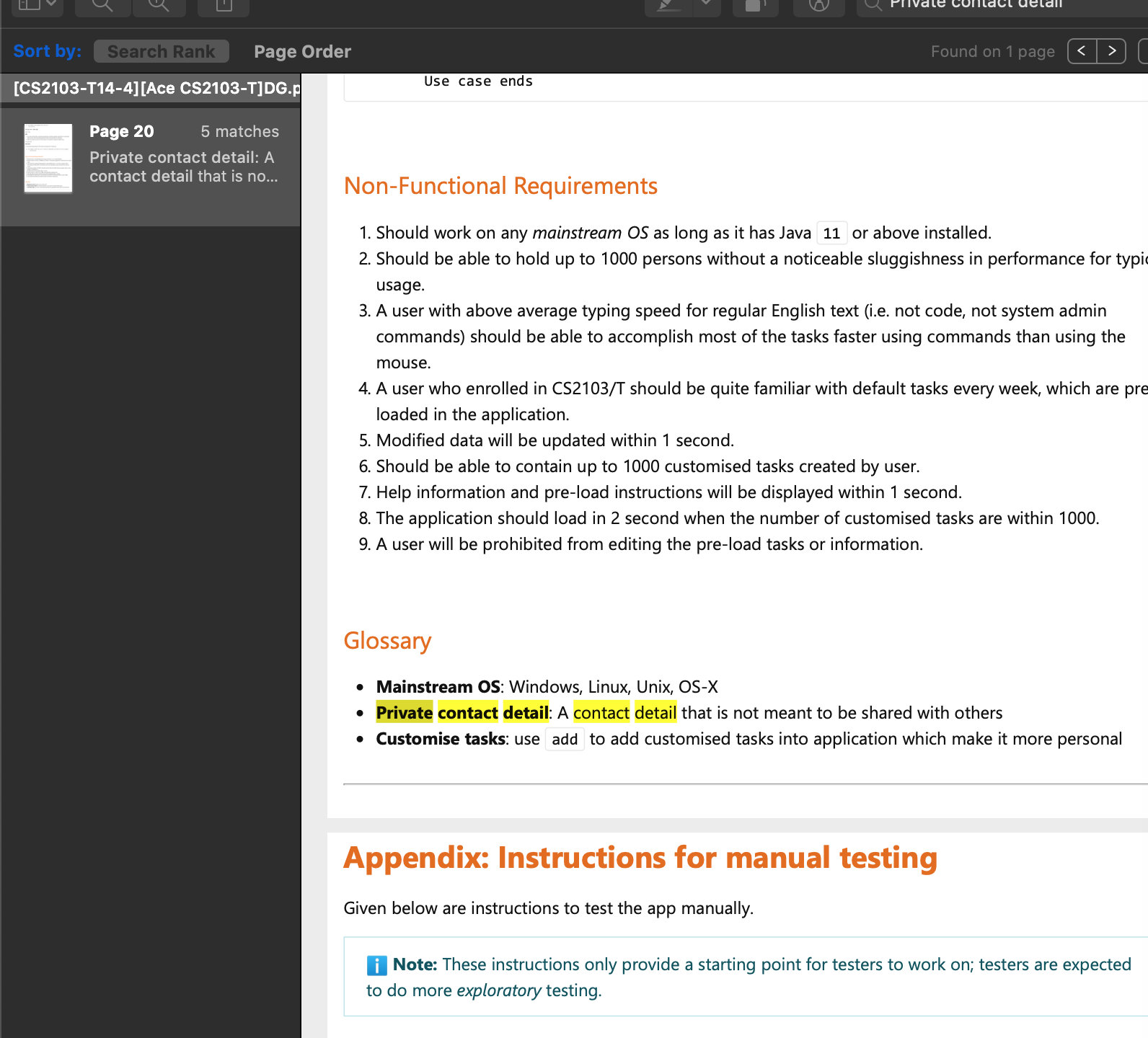1148x1038 pixels.
Task: Click the 'Glossary' heading
Action: 387,641
